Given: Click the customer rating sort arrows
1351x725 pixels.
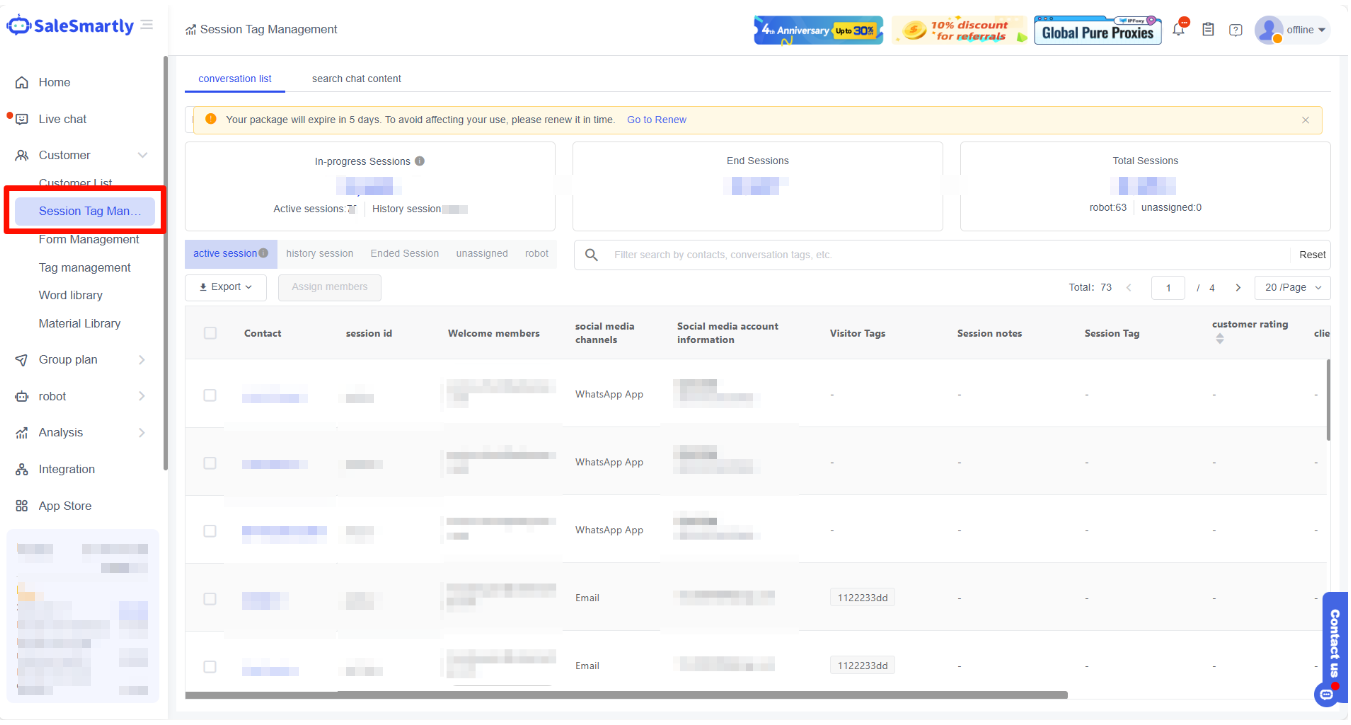Looking at the screenshot, I should tap(1219, 339).
